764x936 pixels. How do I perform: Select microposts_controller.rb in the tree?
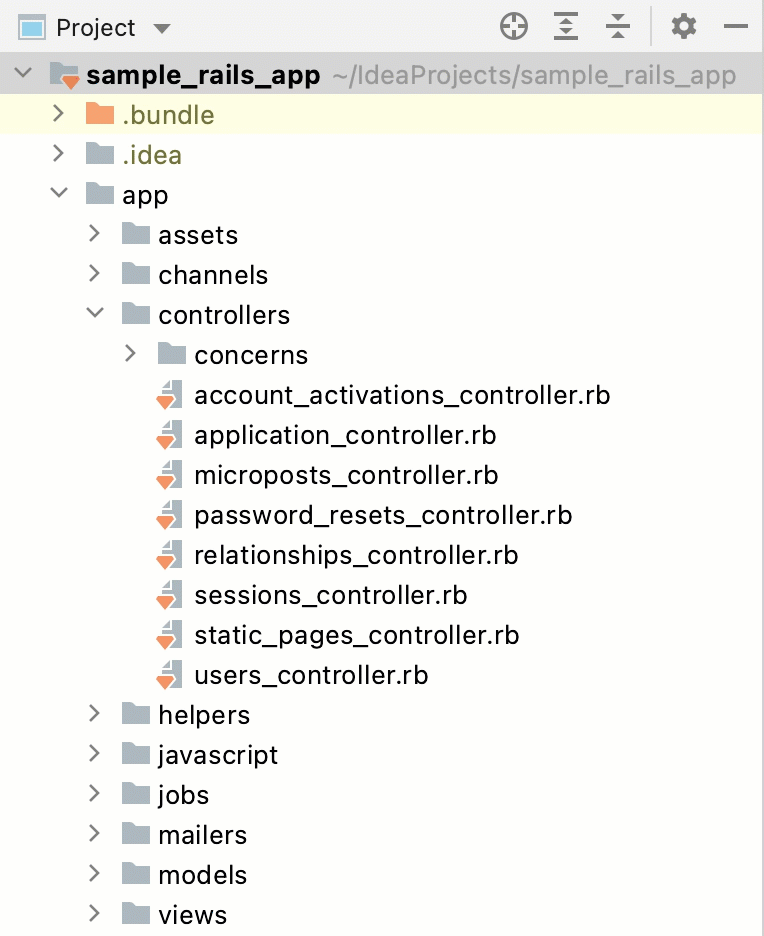point(344,475)
